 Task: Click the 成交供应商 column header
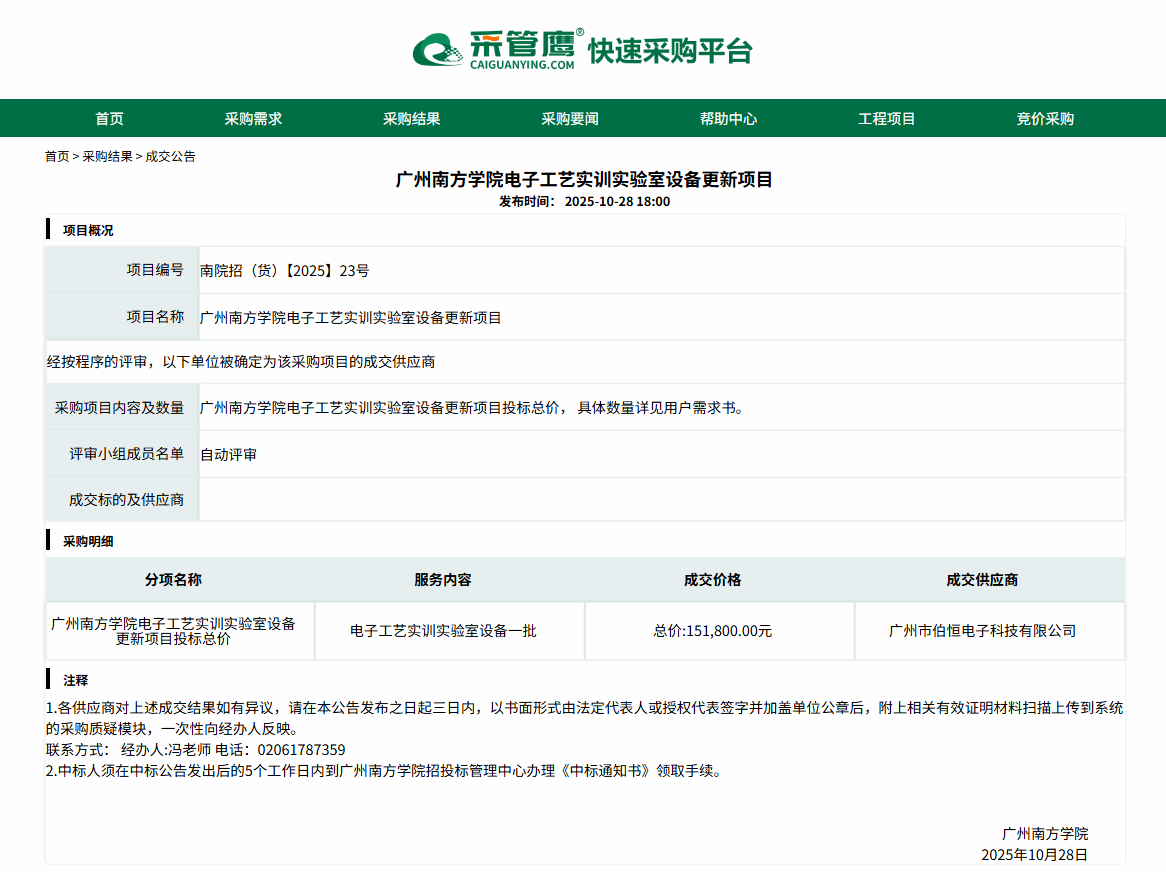982,580
